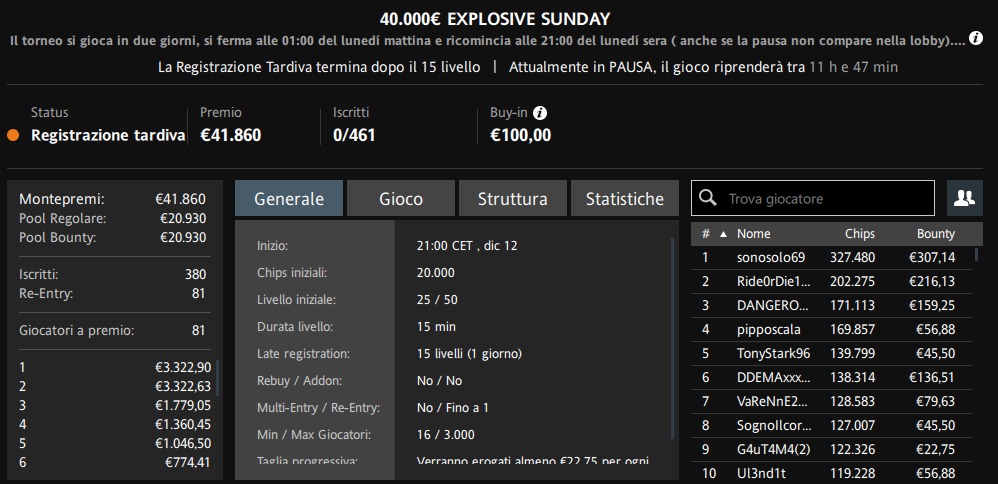Open the Gioco tab
998x484 pixels.
[401, 199]
